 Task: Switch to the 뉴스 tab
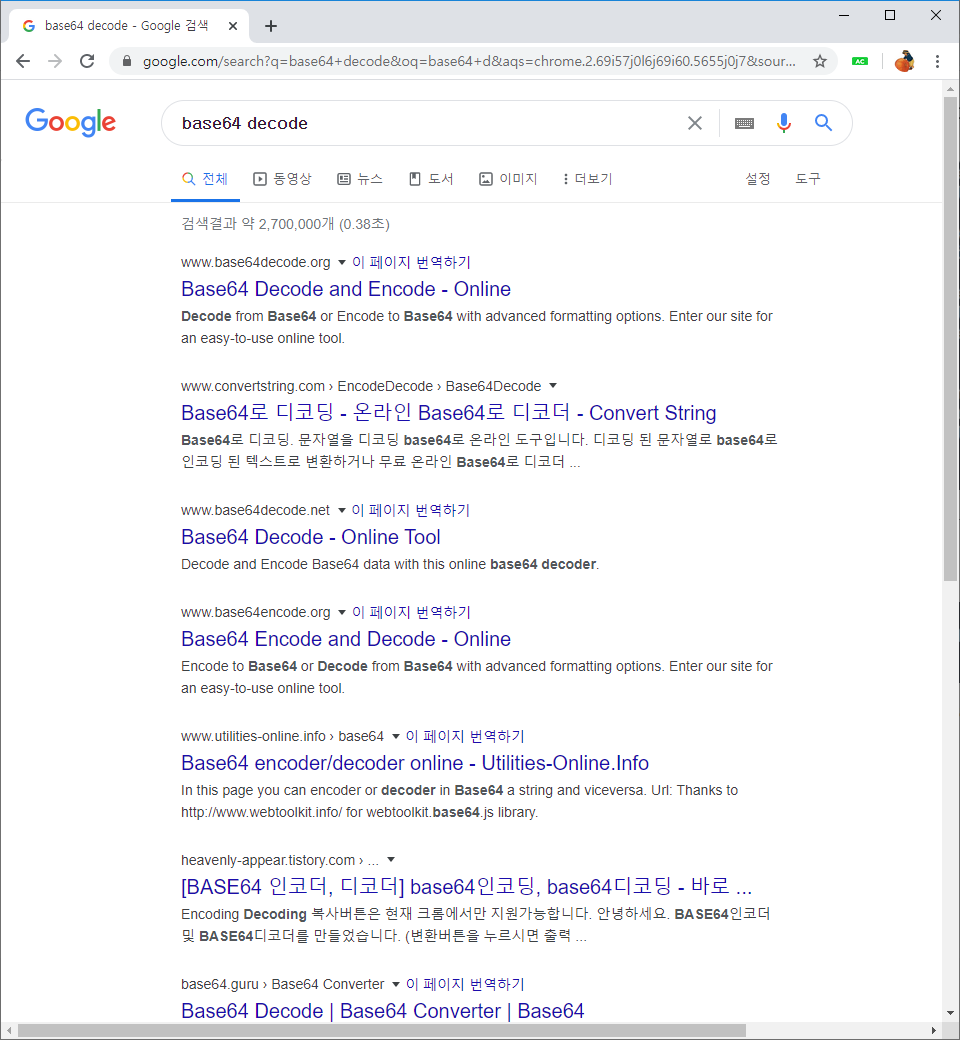coord(360,179)
